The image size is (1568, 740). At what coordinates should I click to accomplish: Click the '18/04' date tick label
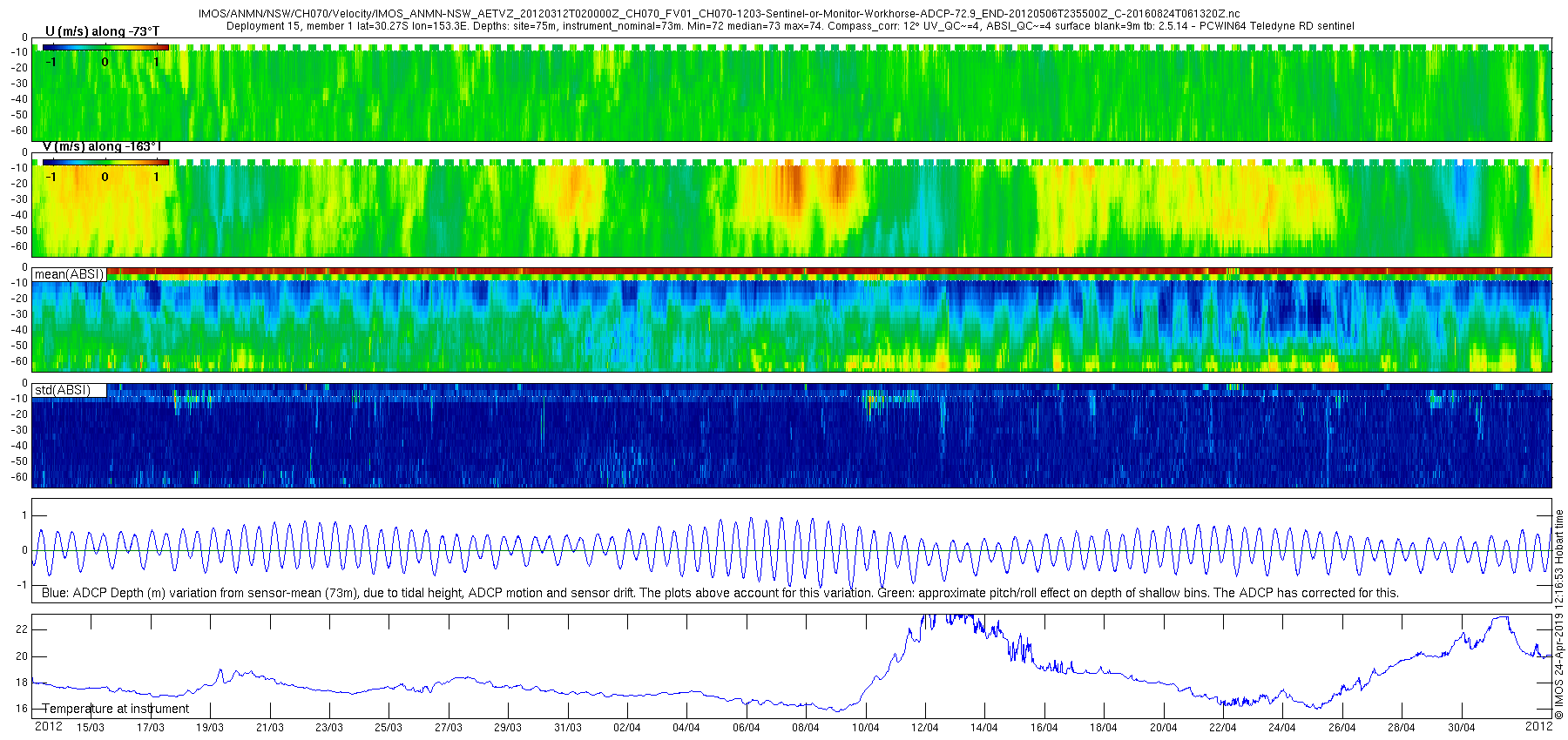pos(1104,728)
